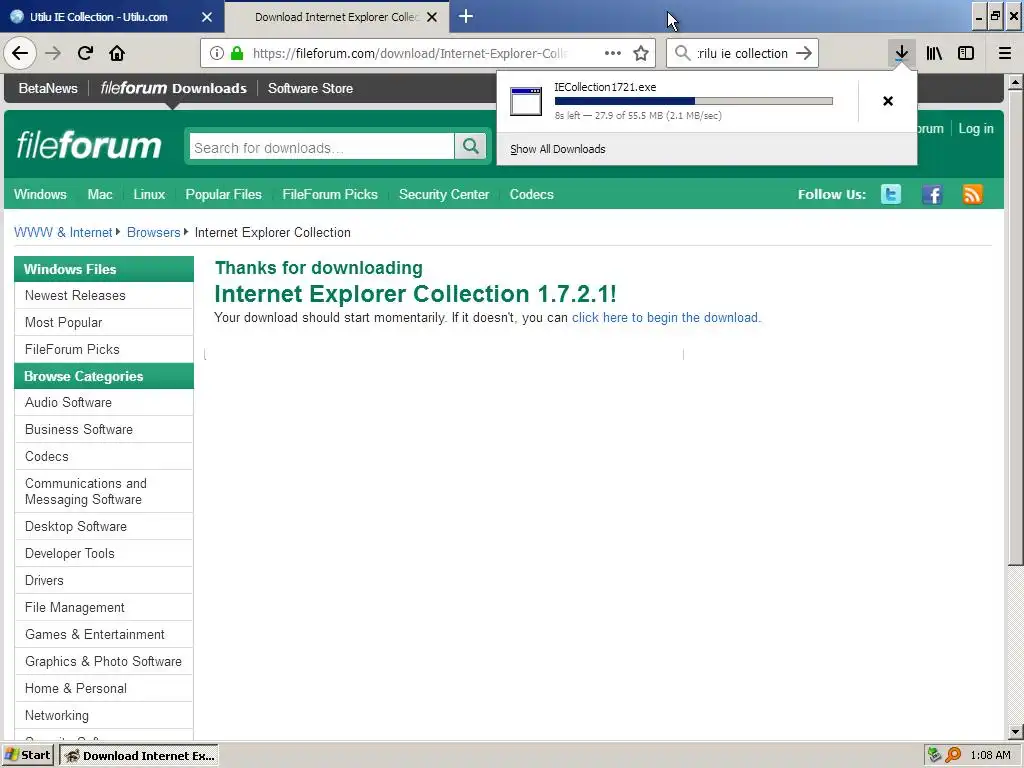Viewport: 1024px width, 768px height.
Task: Click in the URL address field
Action: coord(409,54)
